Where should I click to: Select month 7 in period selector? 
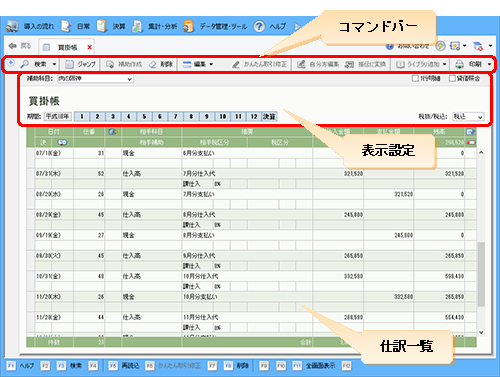tap(175, 116)
